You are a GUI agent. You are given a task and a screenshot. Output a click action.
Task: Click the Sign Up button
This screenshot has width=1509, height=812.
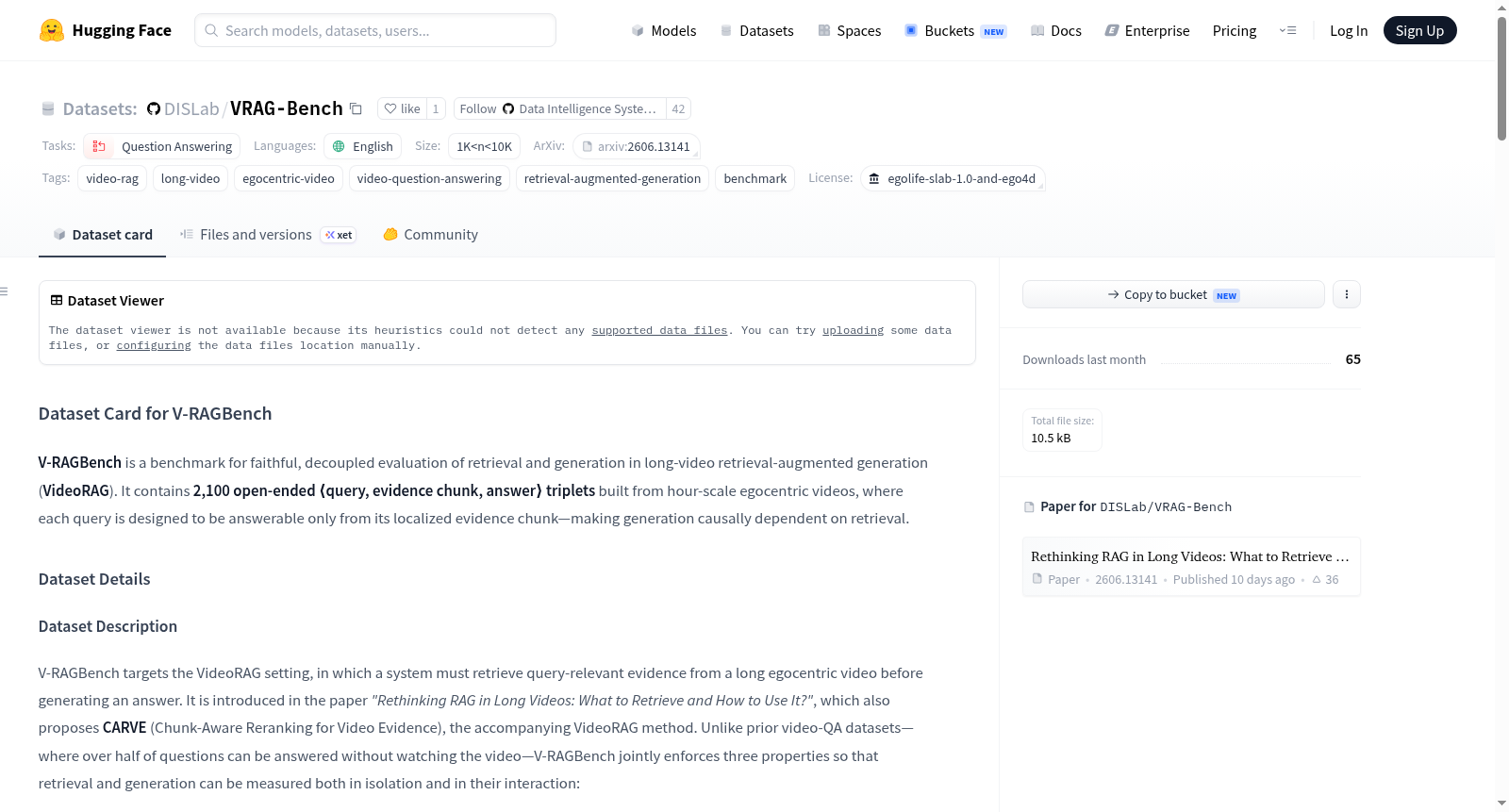(1419, 30)
